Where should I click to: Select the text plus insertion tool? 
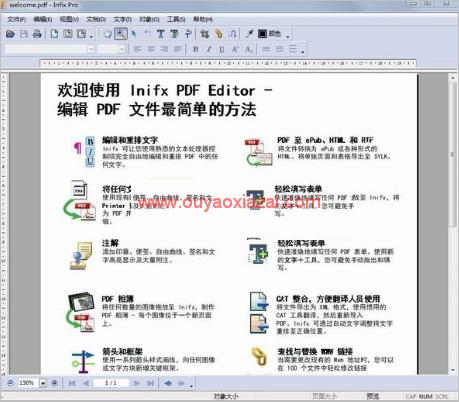point(188,34)
